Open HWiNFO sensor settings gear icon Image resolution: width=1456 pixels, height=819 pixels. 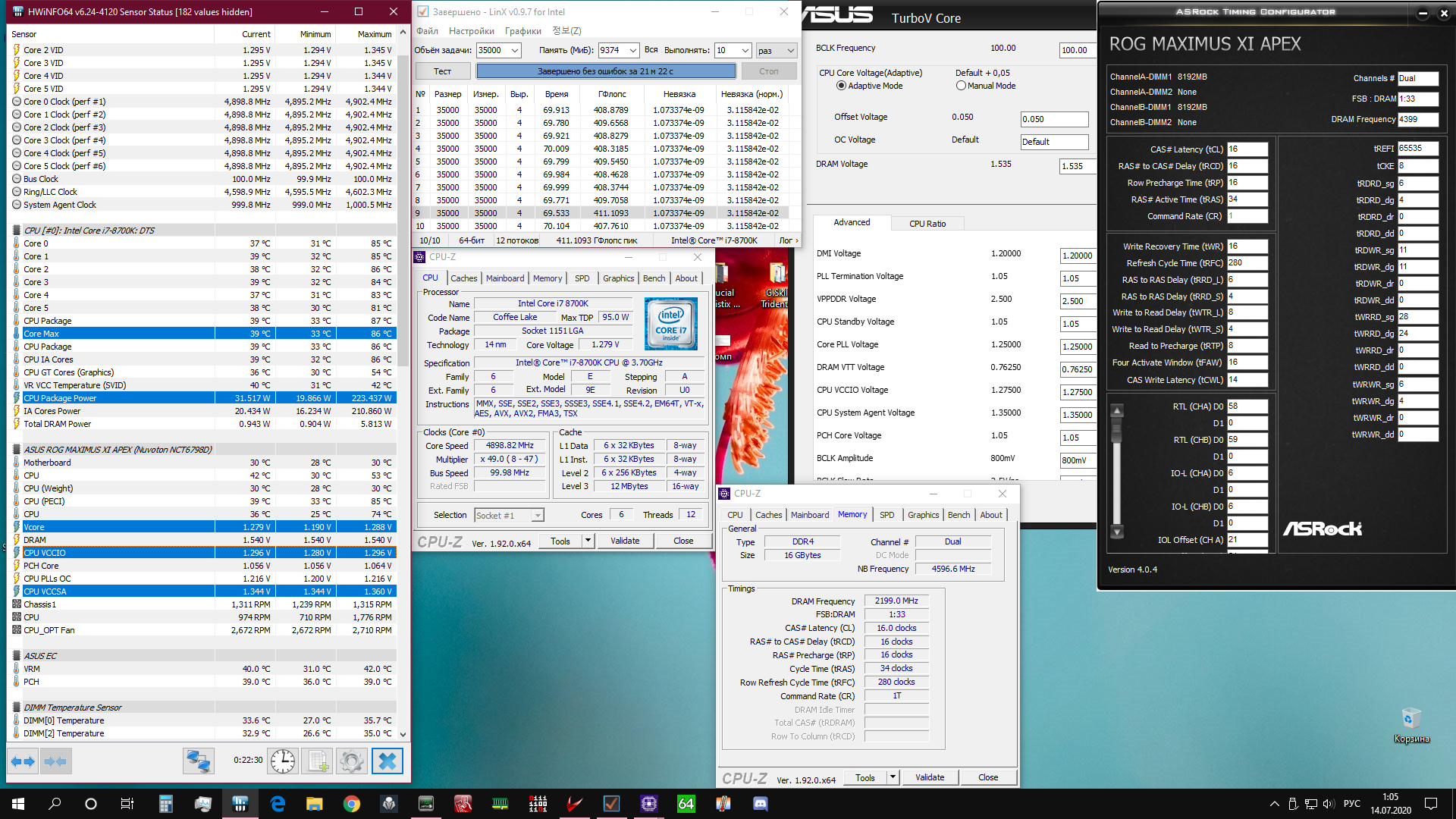coord(352,761)
